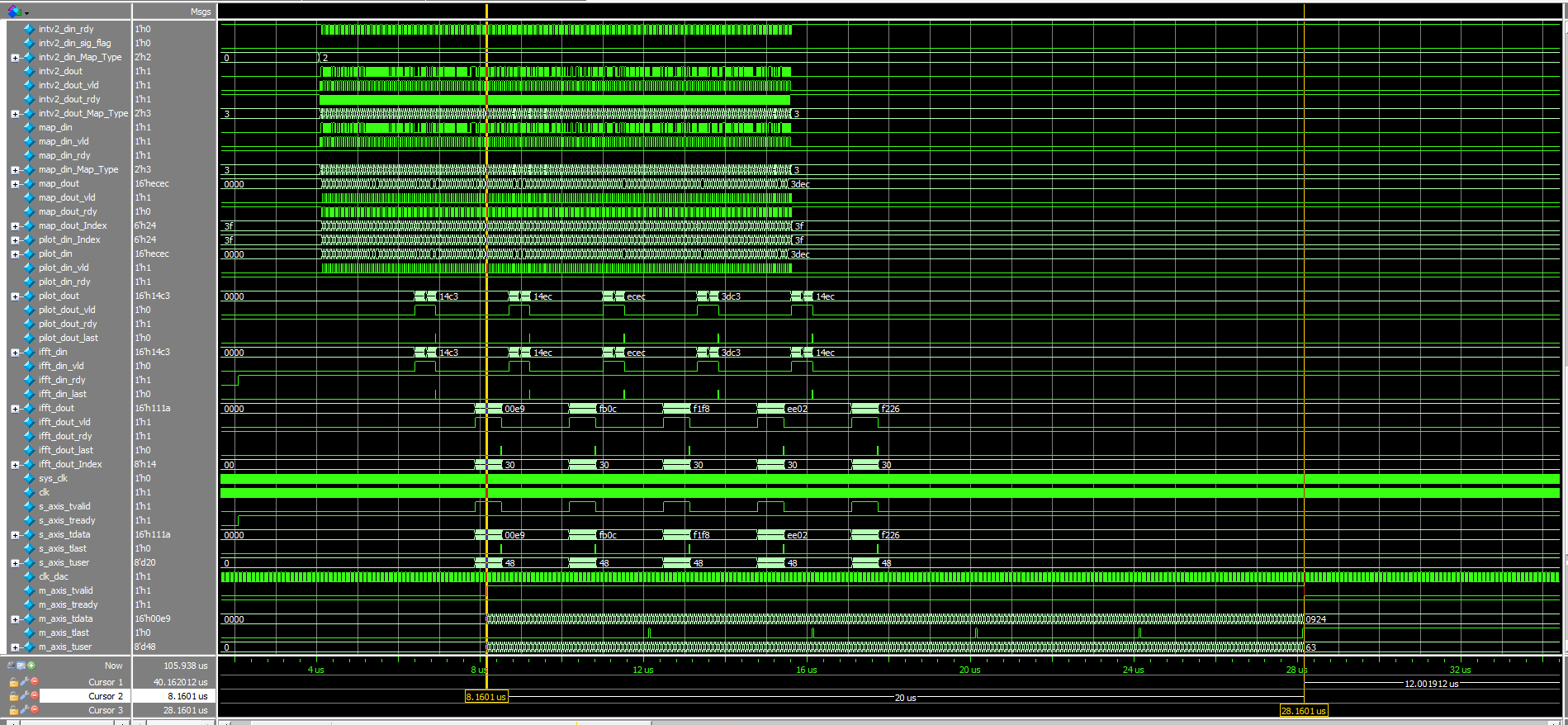
Task: Open Cursor 3 properties wrench icon
Action: [x=24, y=710]
